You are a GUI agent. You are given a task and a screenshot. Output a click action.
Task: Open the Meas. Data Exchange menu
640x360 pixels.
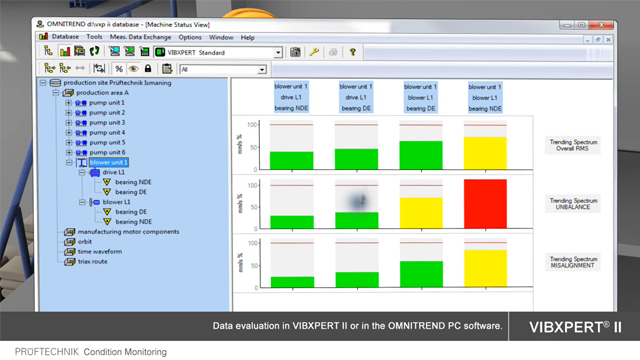point(140,37)
